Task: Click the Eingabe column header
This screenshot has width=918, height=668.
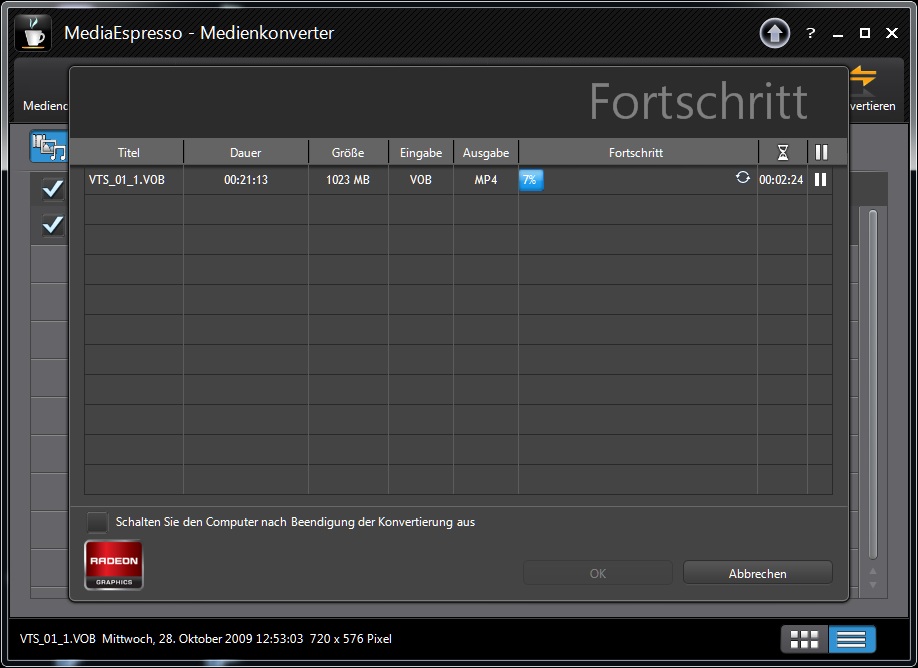Action: (421, 153)
